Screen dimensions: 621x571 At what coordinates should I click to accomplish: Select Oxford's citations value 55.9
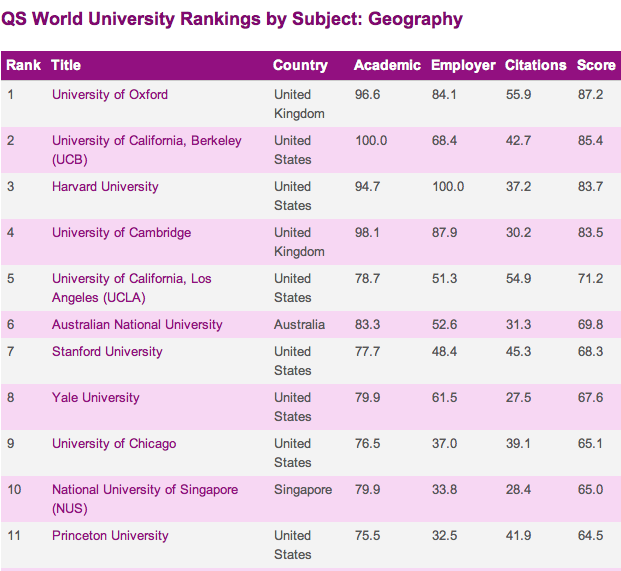point(518,95)
